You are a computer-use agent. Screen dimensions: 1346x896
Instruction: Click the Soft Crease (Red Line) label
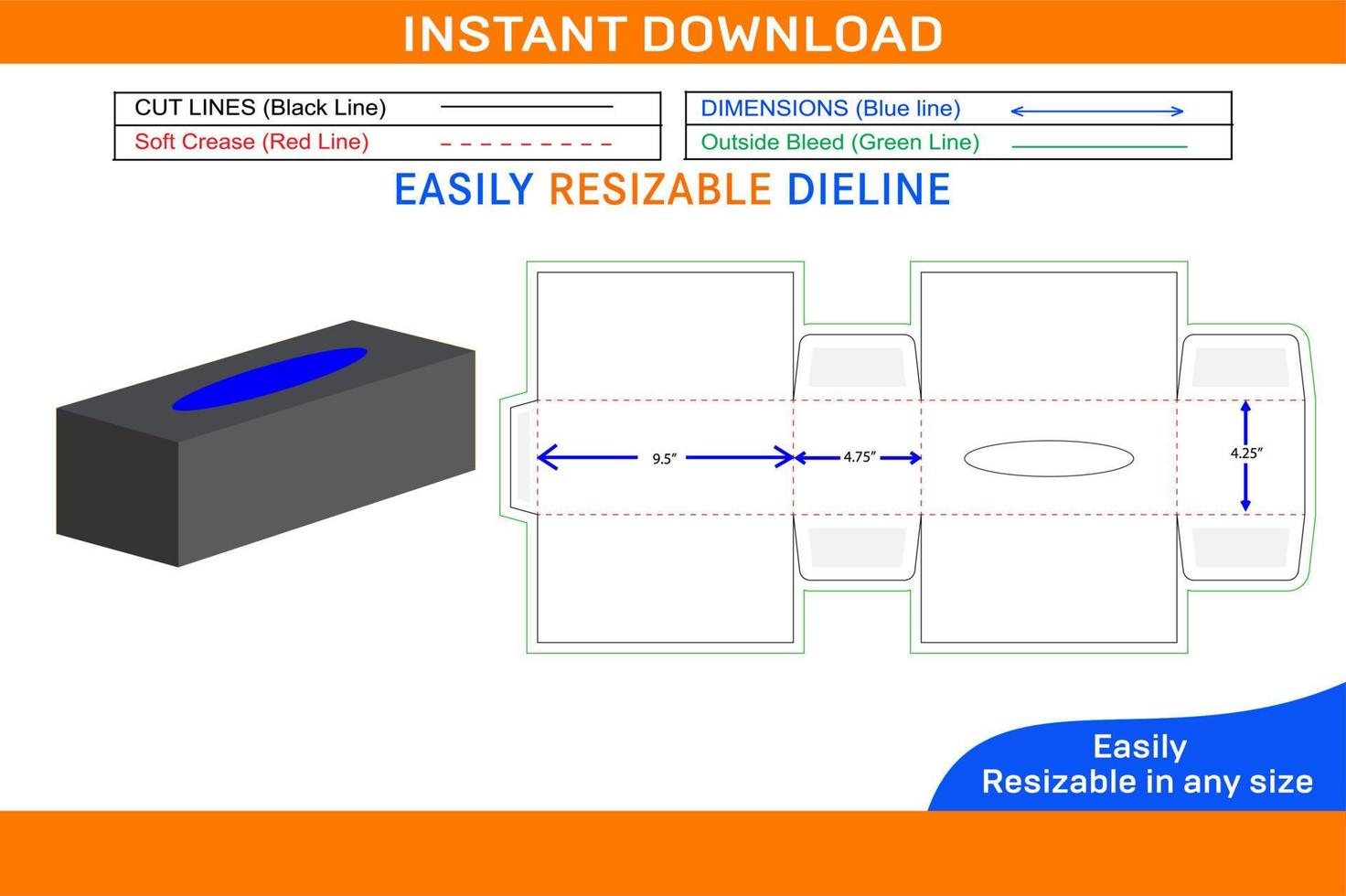(251, 142)
